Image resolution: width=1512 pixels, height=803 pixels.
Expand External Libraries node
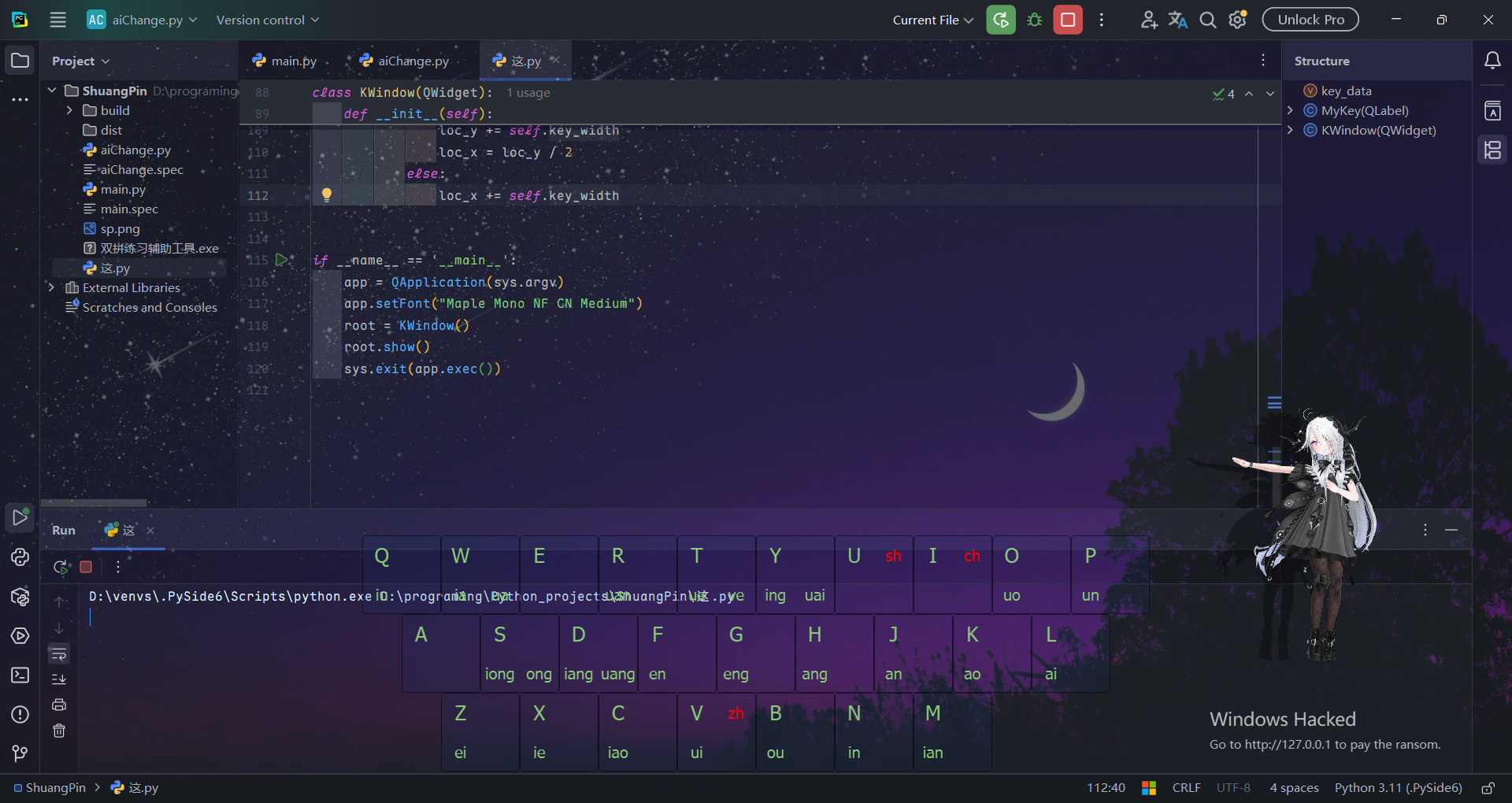coord(51,288)
